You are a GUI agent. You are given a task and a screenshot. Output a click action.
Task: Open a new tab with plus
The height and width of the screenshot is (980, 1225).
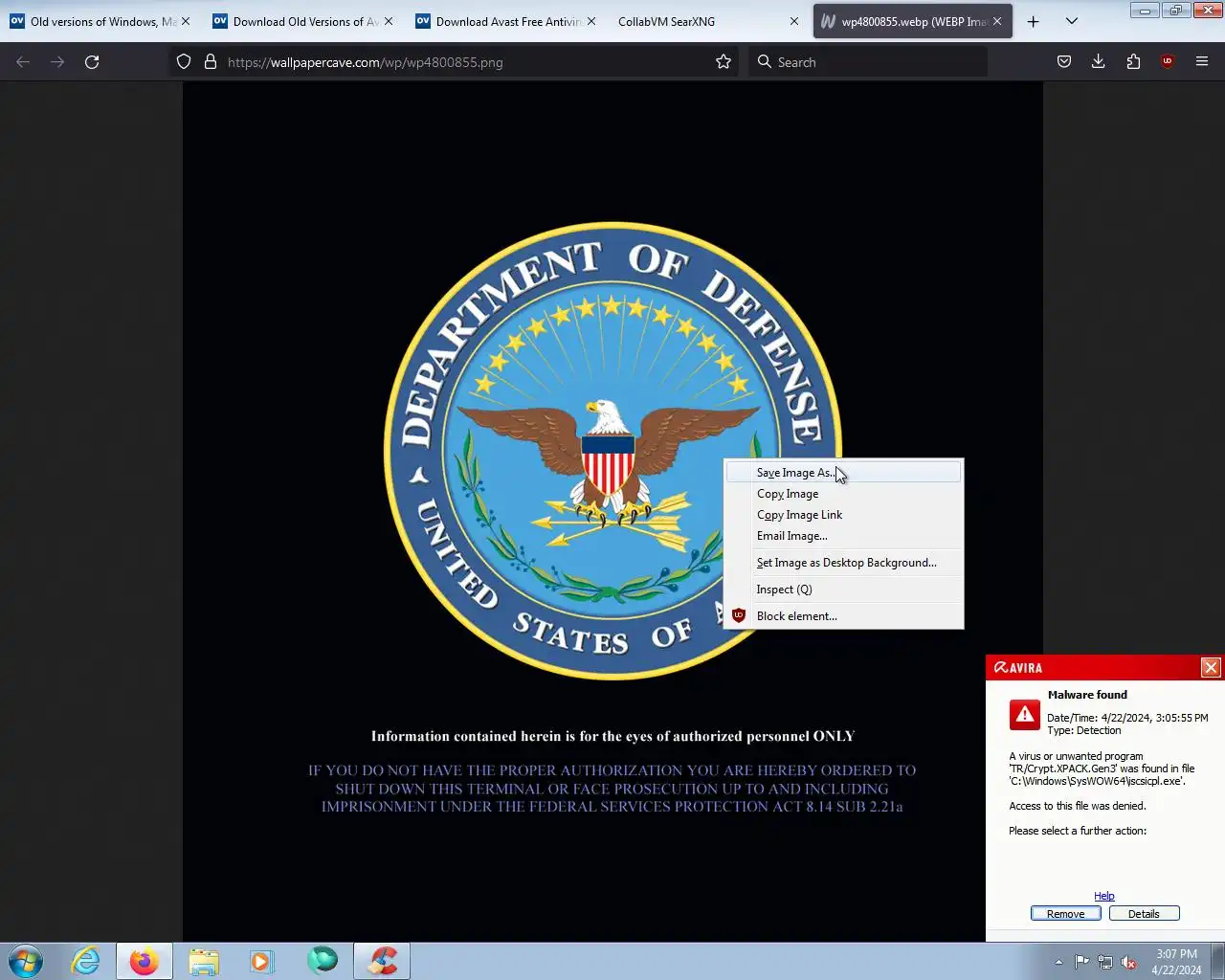[1033, 21]
